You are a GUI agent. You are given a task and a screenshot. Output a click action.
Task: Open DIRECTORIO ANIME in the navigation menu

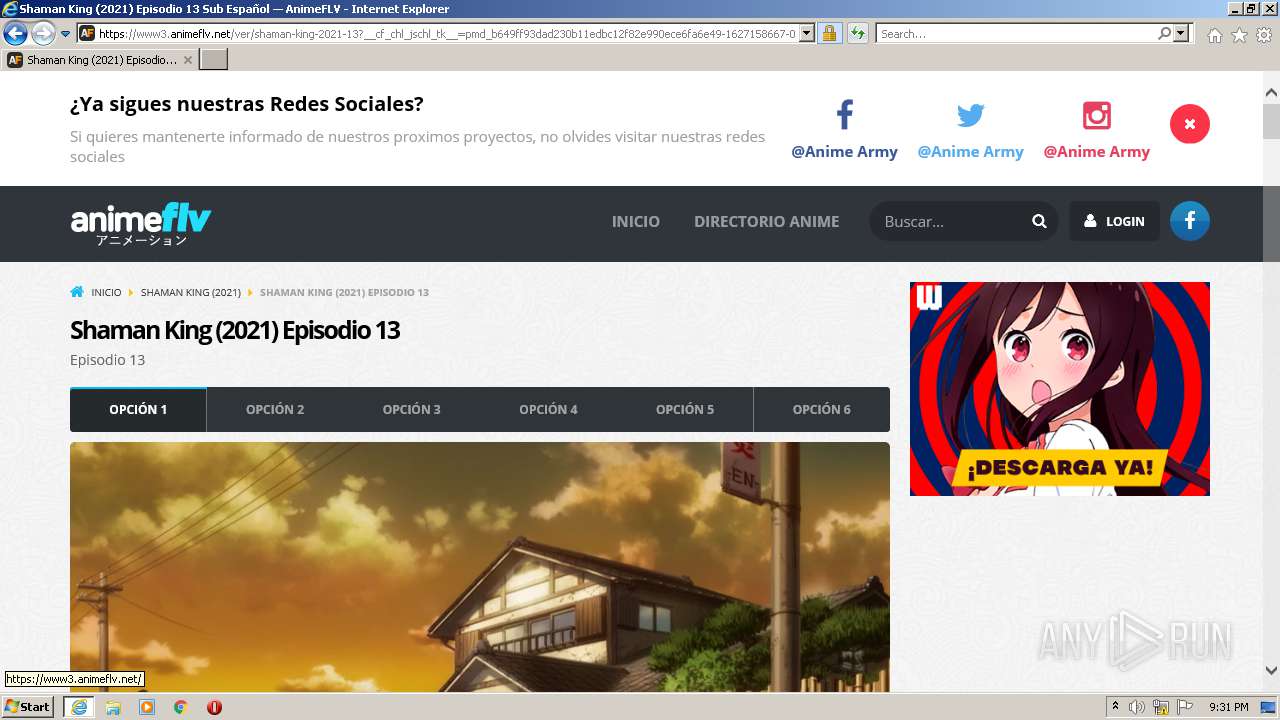pos(766,221)
